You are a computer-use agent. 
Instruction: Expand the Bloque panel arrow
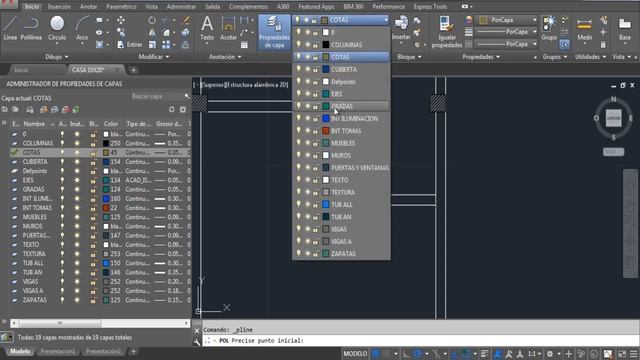pyautogui.click(x=419, y=57)
